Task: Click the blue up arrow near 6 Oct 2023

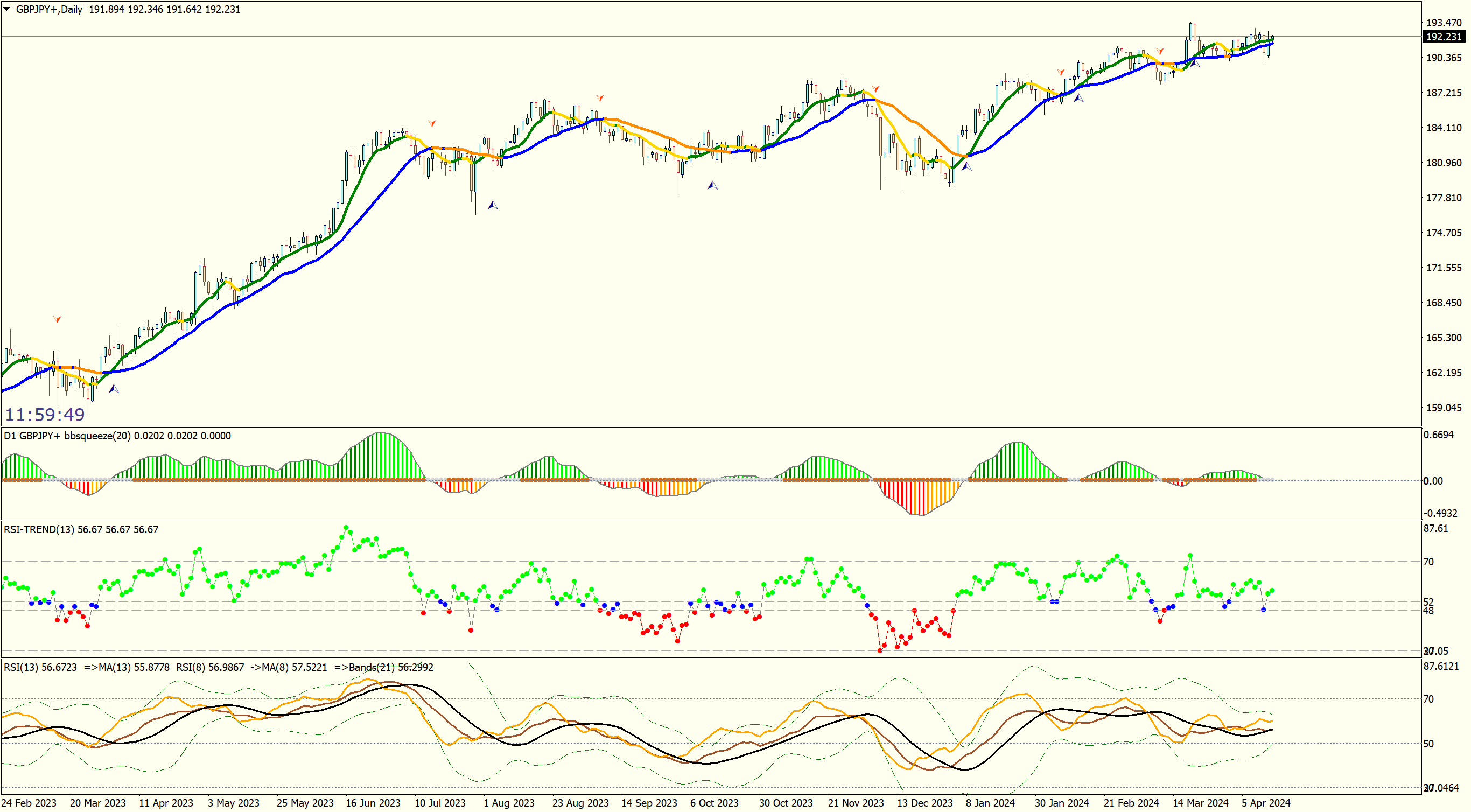Action: point(712,185)
